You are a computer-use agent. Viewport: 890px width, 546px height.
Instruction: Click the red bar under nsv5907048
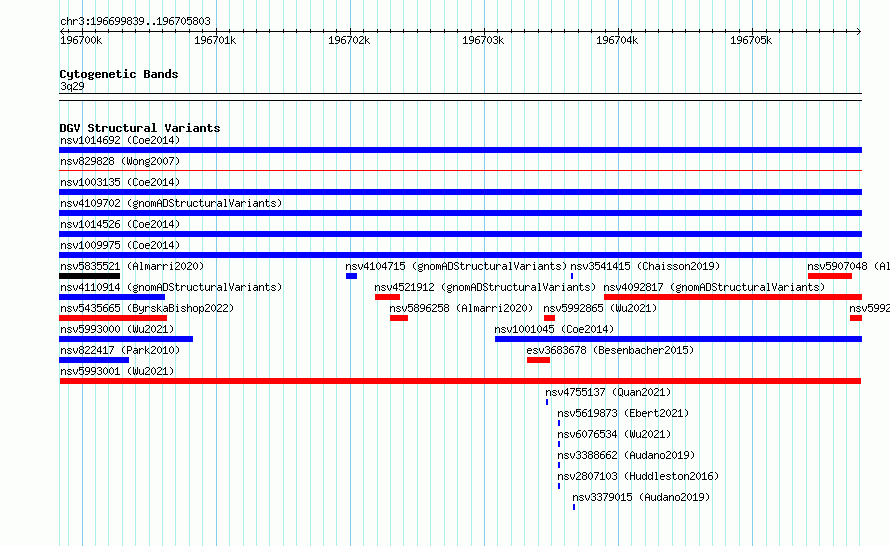[830, 276]
